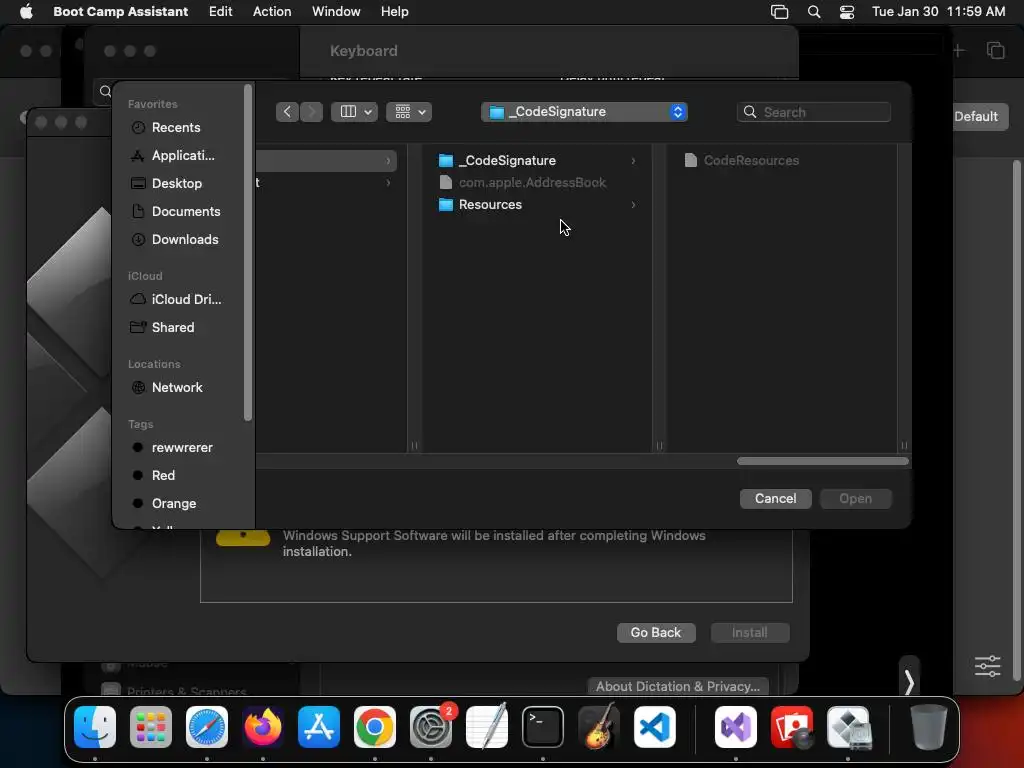Click the Open button in dialog
The image size is (1024, 768).
point(856,498)
